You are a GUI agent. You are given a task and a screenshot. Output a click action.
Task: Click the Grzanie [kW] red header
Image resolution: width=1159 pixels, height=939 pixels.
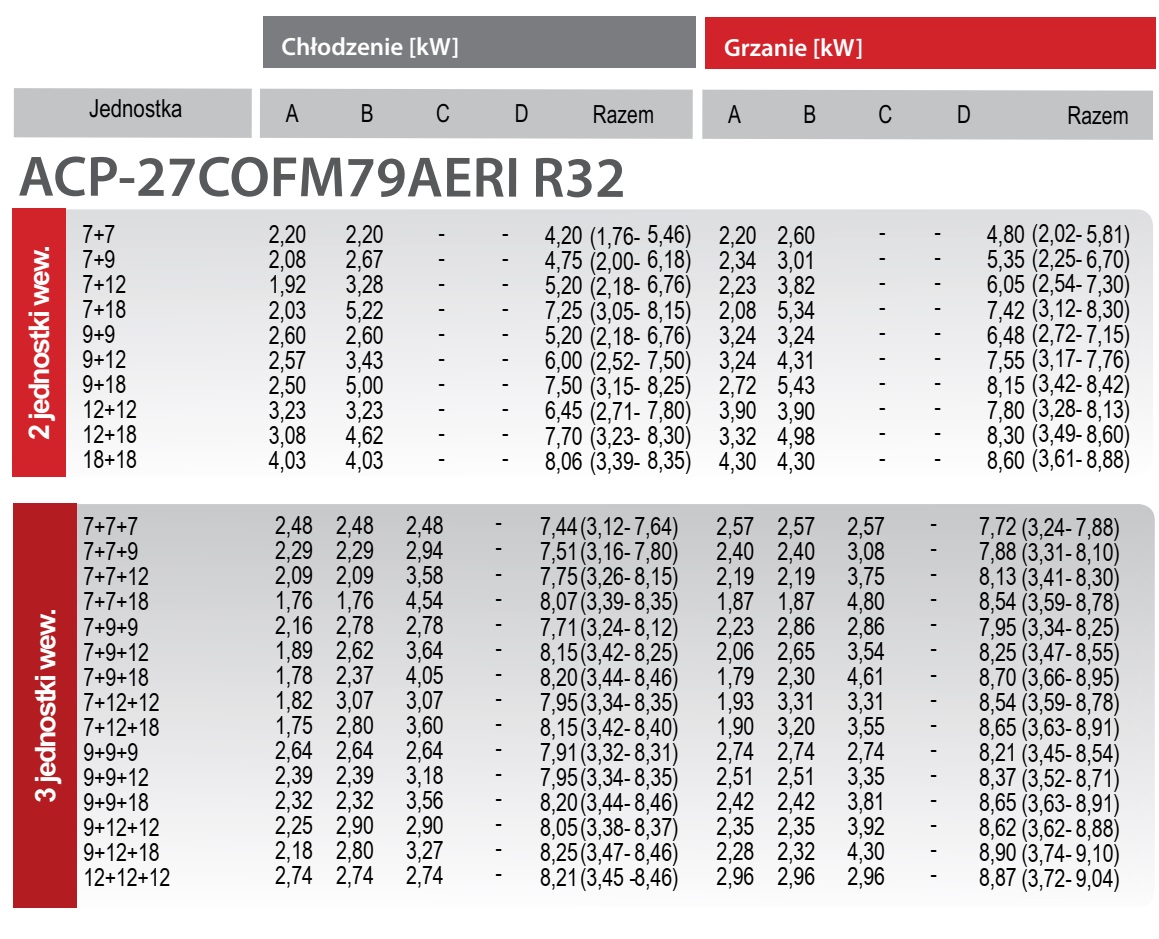(930, 44)
